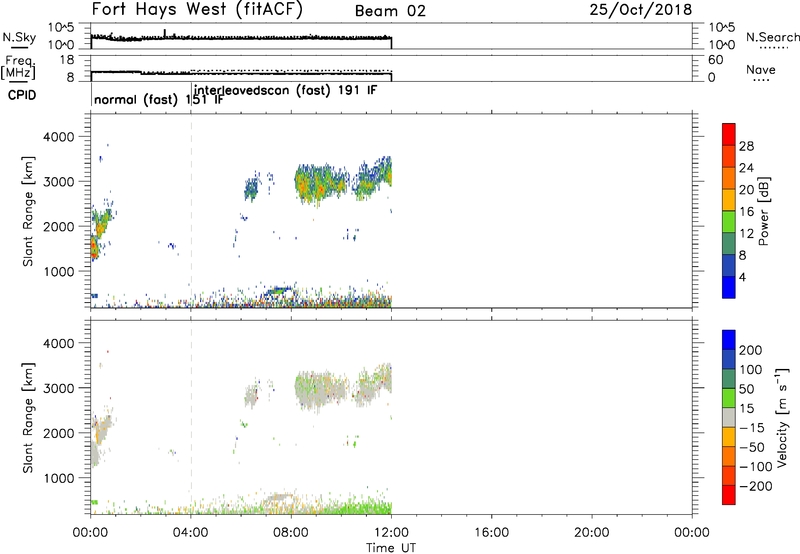This screenshot has width=800, height=554.
Task: Click the "50" positive tick on the Velocity color bar
Action: [746, 389]
